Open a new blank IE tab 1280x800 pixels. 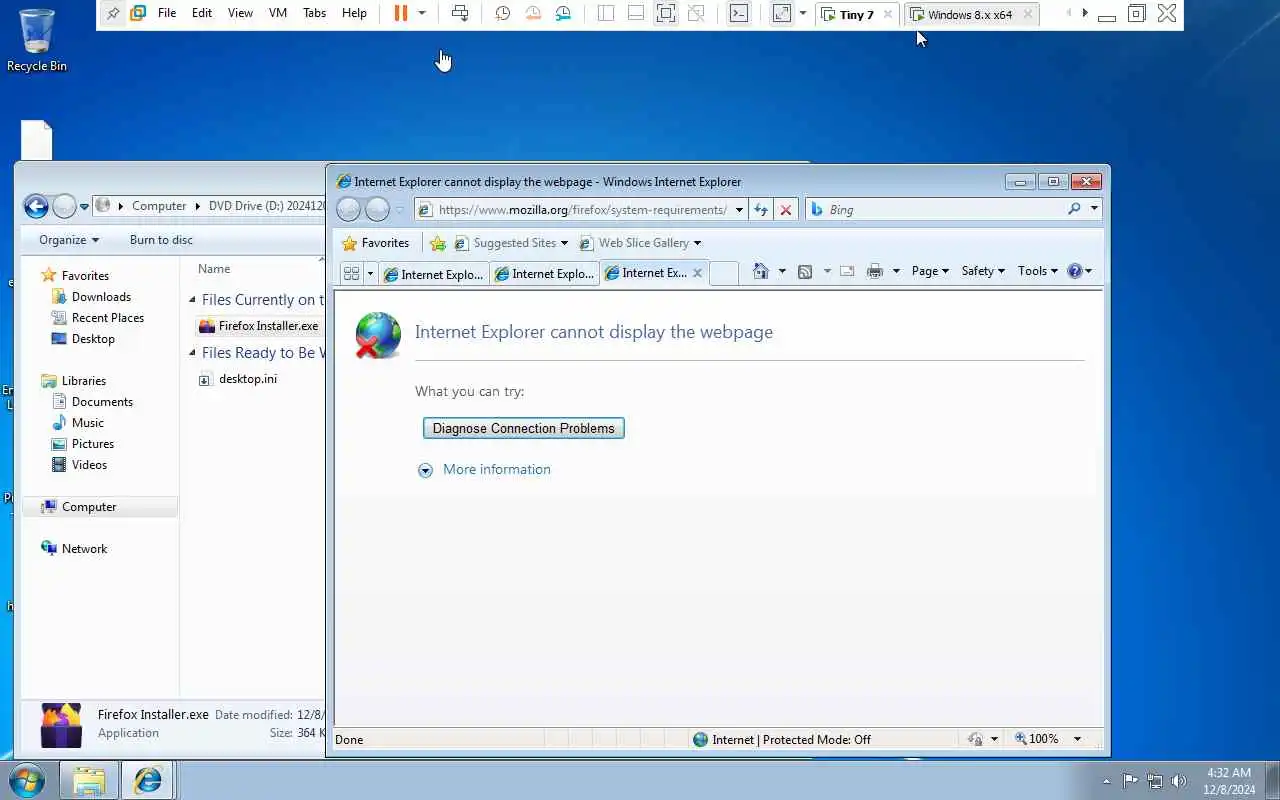724,273
